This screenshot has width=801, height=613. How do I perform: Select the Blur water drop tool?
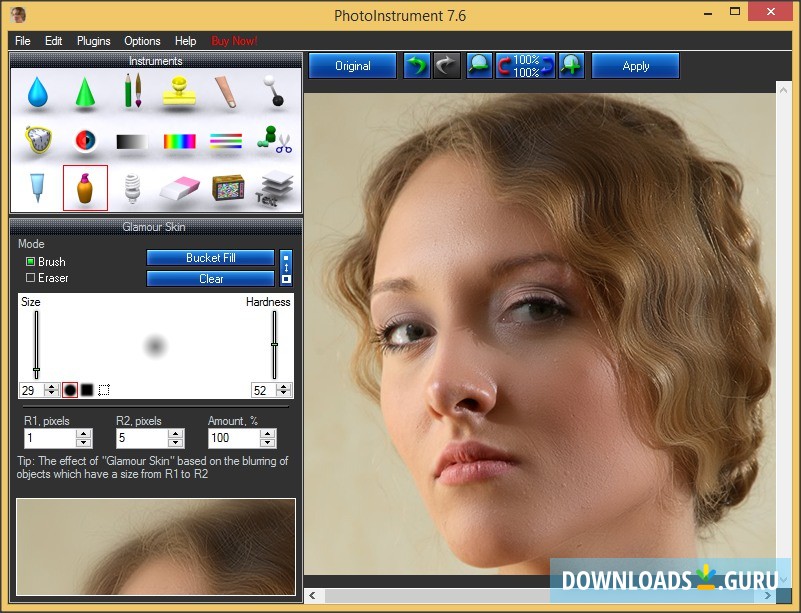37,92
